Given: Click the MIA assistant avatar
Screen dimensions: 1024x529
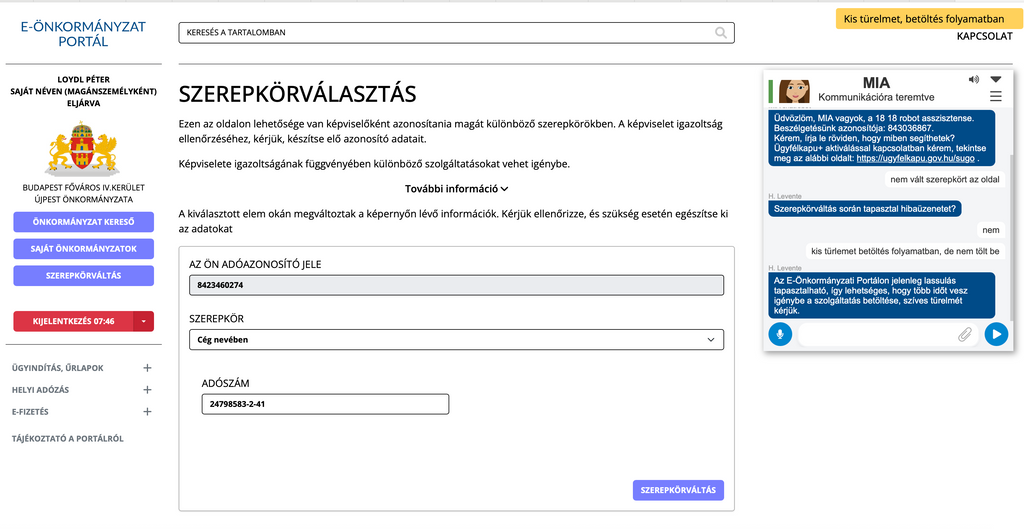Looking at the screenshot, I should coord(794,90).
